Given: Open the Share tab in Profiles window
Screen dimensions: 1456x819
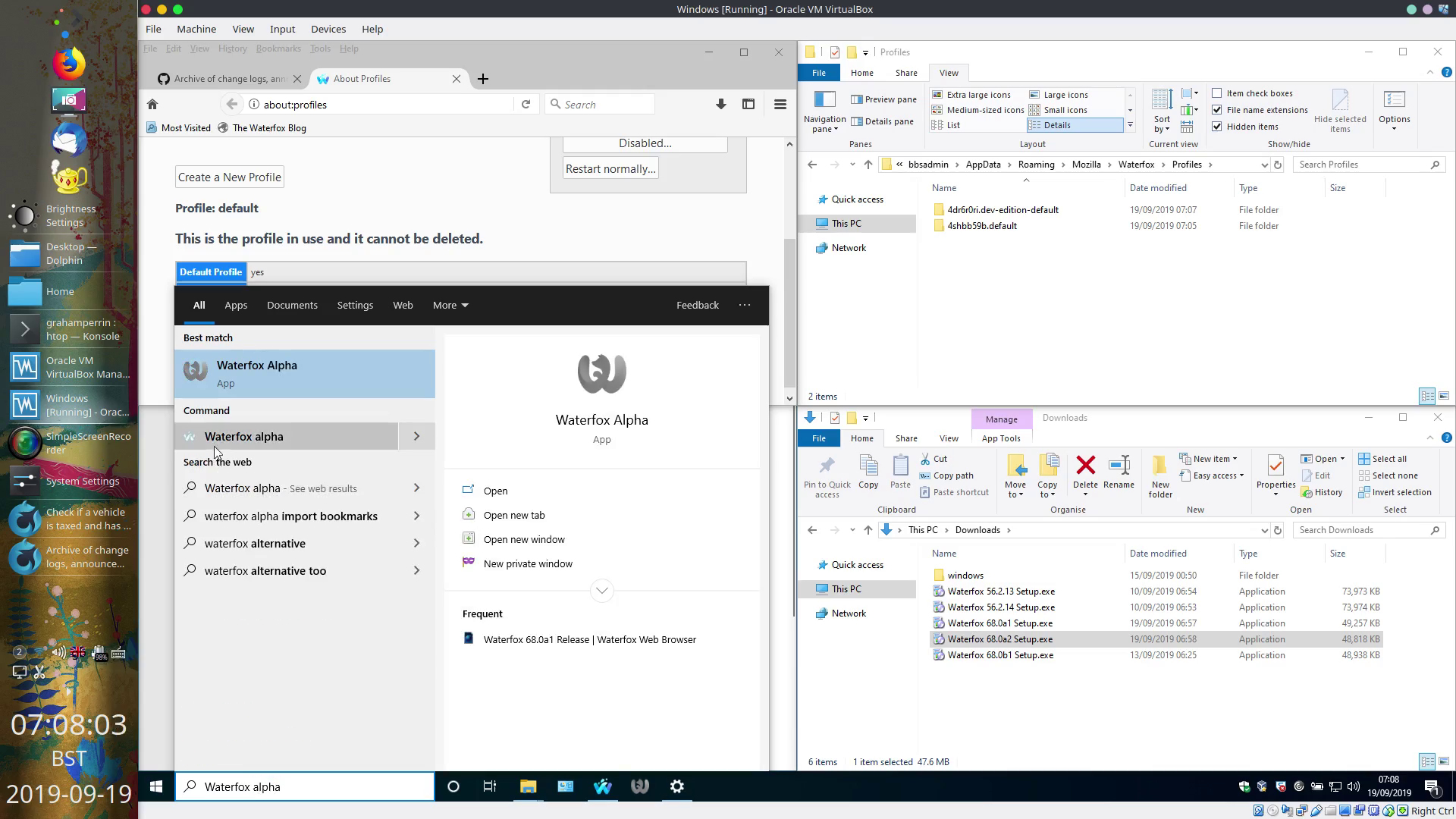Looking at the screenshot, I should click(x=905, y=73).
